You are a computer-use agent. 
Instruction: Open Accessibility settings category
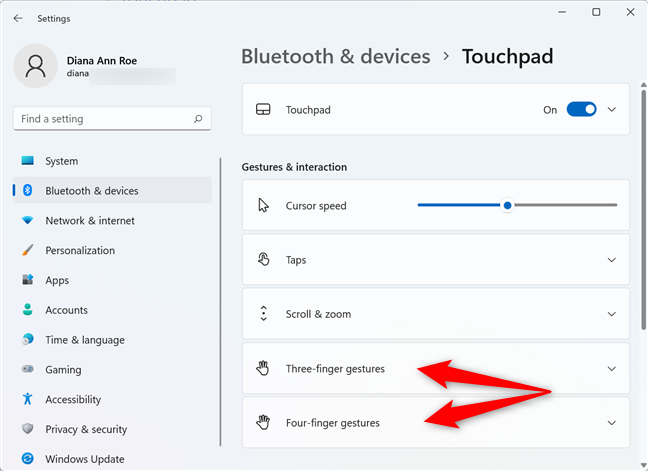pyautogui.click(x=112, y=399)
